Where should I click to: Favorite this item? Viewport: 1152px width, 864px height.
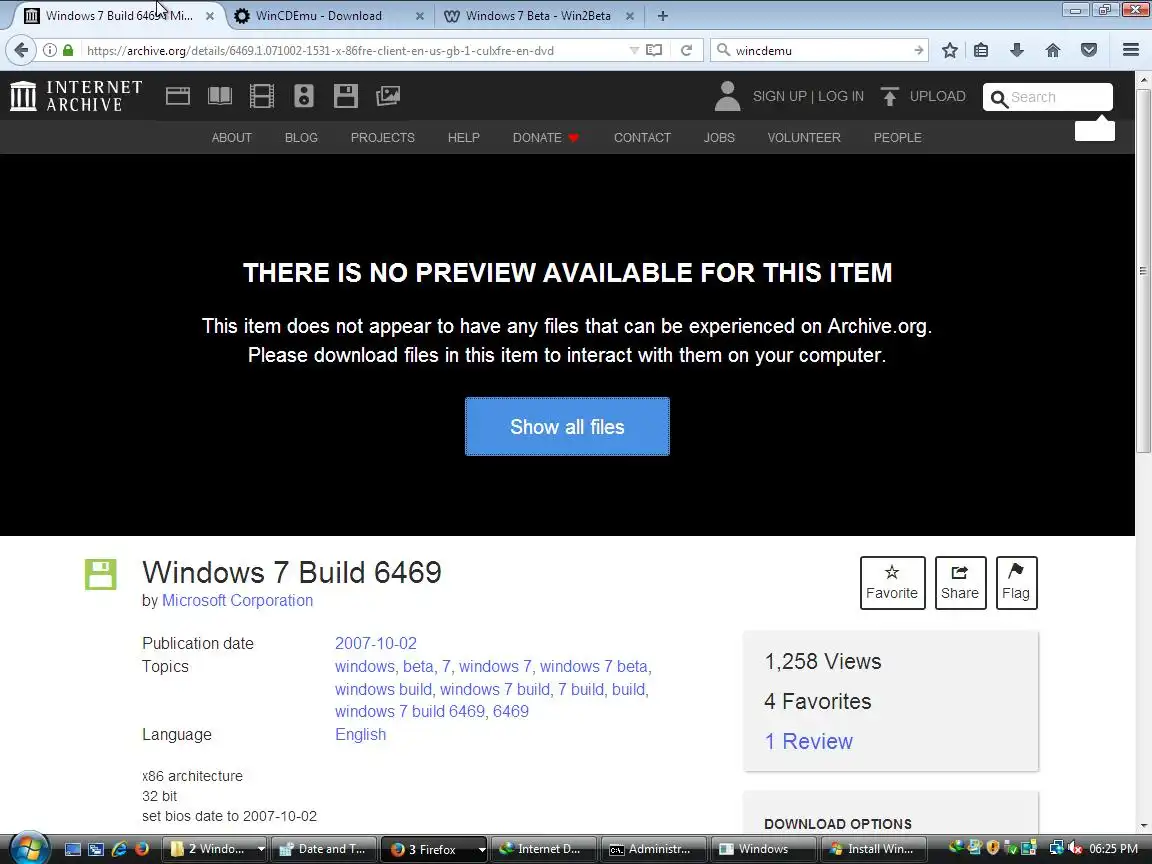tap(892, 583)
